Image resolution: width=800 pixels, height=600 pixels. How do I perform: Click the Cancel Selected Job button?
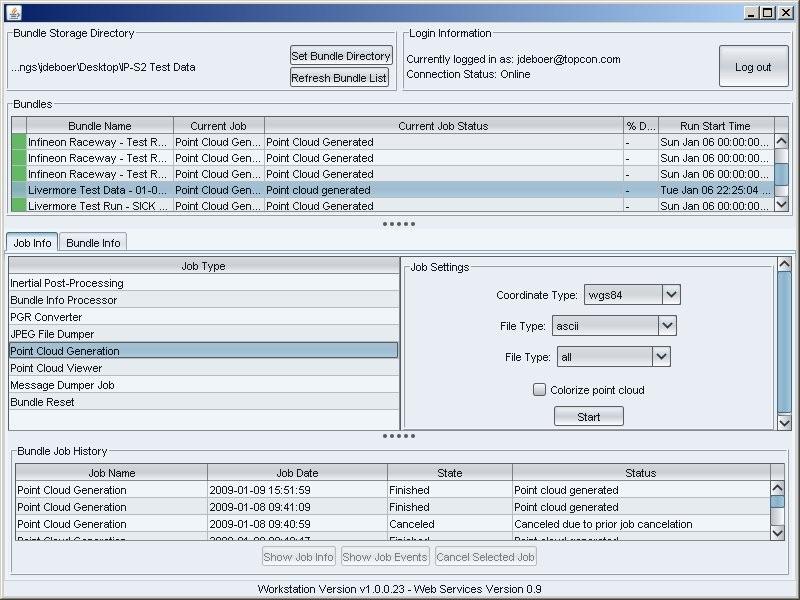tap(485, 557)
